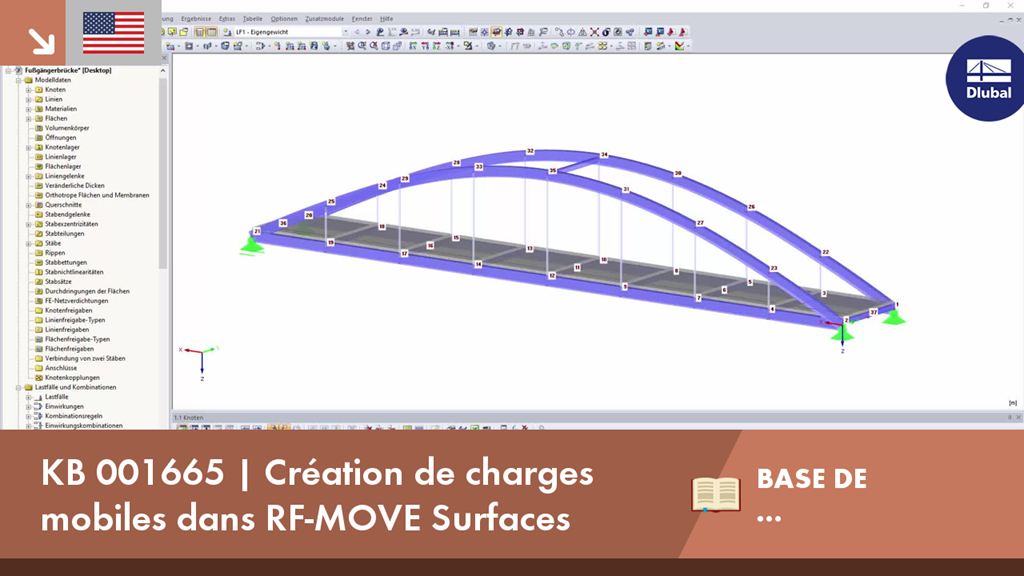The image size is (1024, 576).
Task: Select Kombinationsregeln tree item
Action: click(73, 416)
